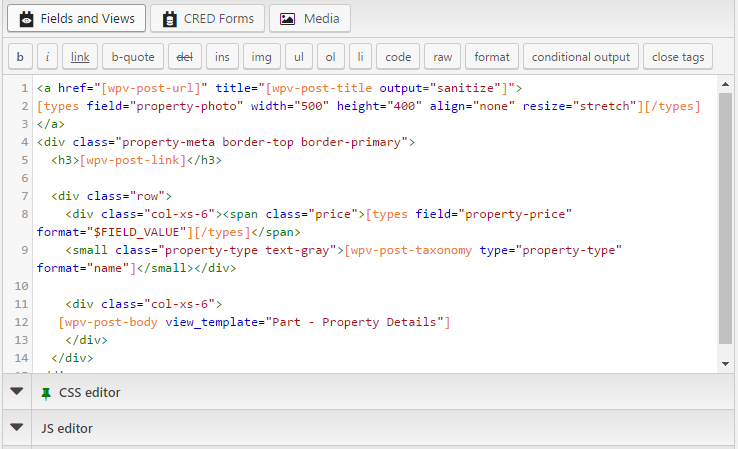Click line number 10 in the gutter

[21, 286]
